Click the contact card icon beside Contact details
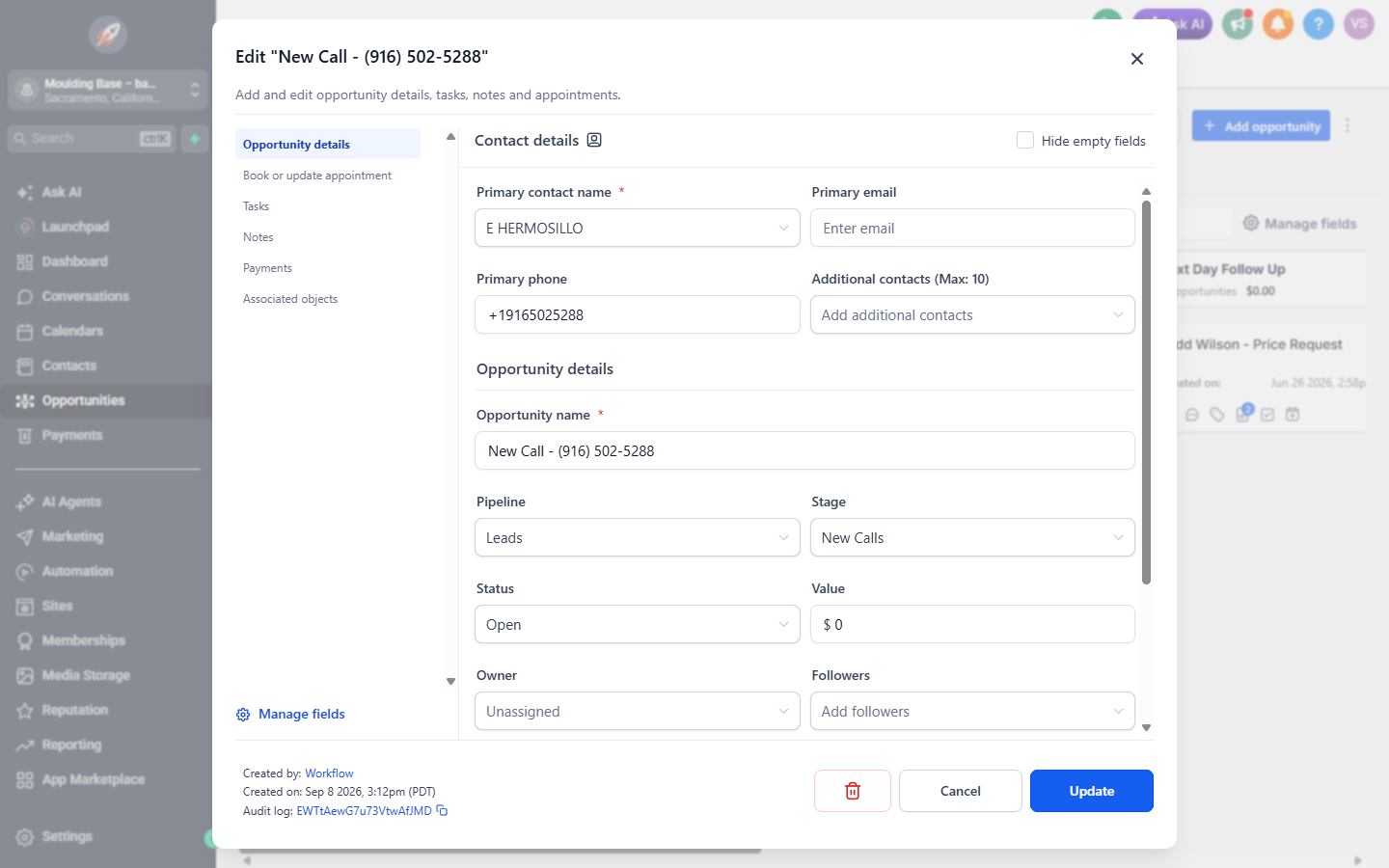Viewport: 1389px width, 868px height. click(x=594, y=140)
